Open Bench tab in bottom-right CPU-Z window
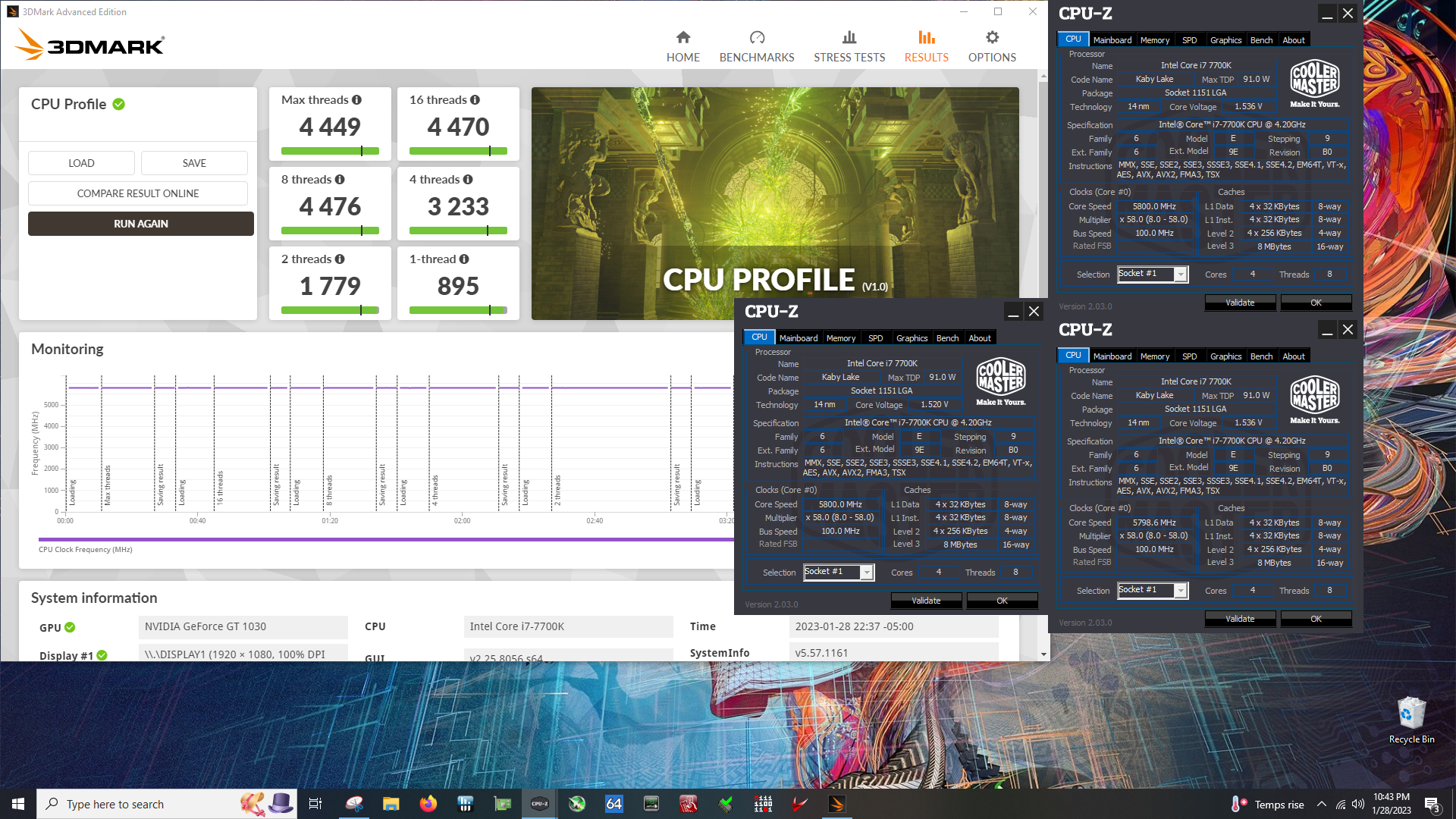This screenshot has height=819, width=1456. (x=1261, y=356)
